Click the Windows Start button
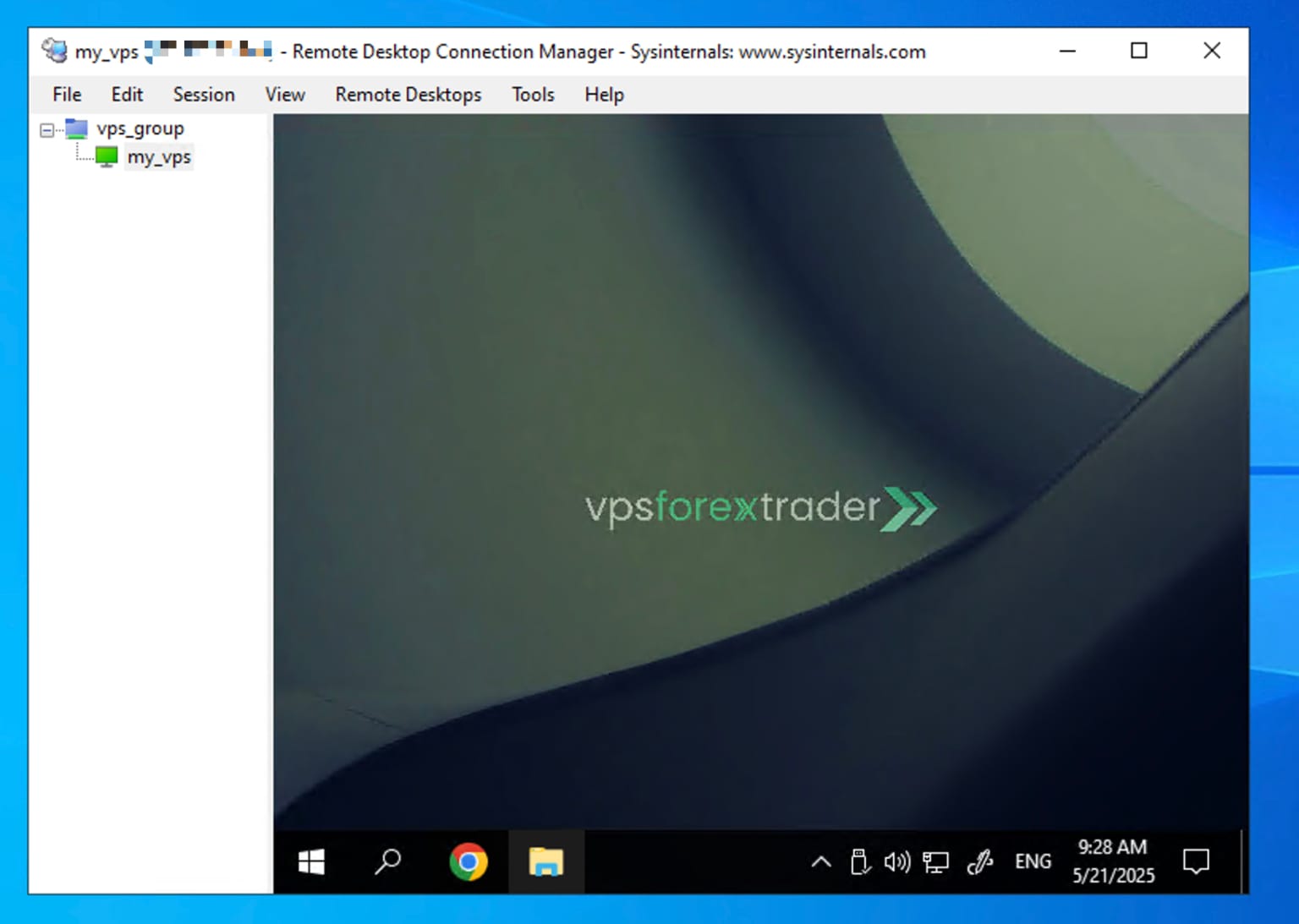Viewport: 1299px width, 924px height. (x=310, y=861)
